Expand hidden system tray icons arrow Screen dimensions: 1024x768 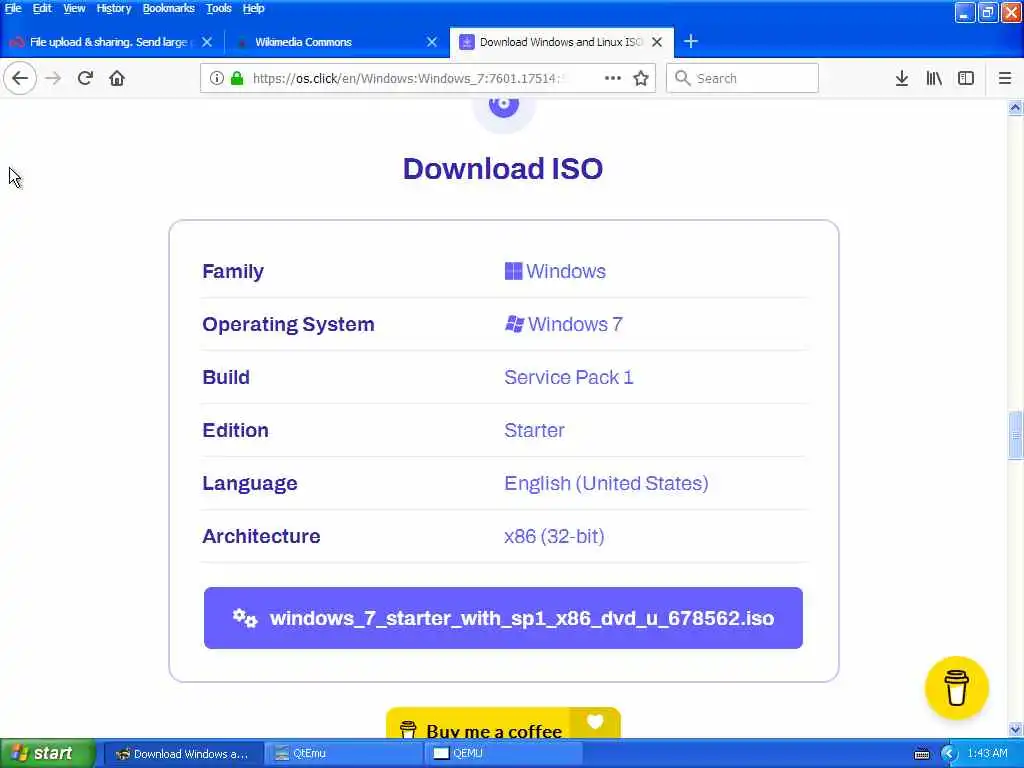click(x=949, y=754)
